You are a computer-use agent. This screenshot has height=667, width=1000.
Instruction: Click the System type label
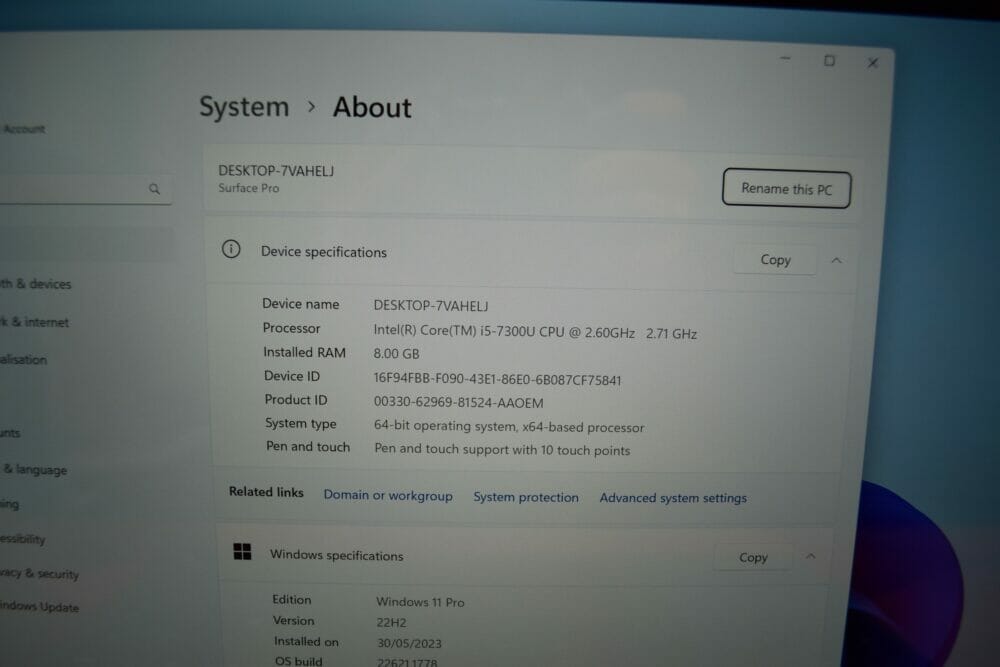pos(300,423)
